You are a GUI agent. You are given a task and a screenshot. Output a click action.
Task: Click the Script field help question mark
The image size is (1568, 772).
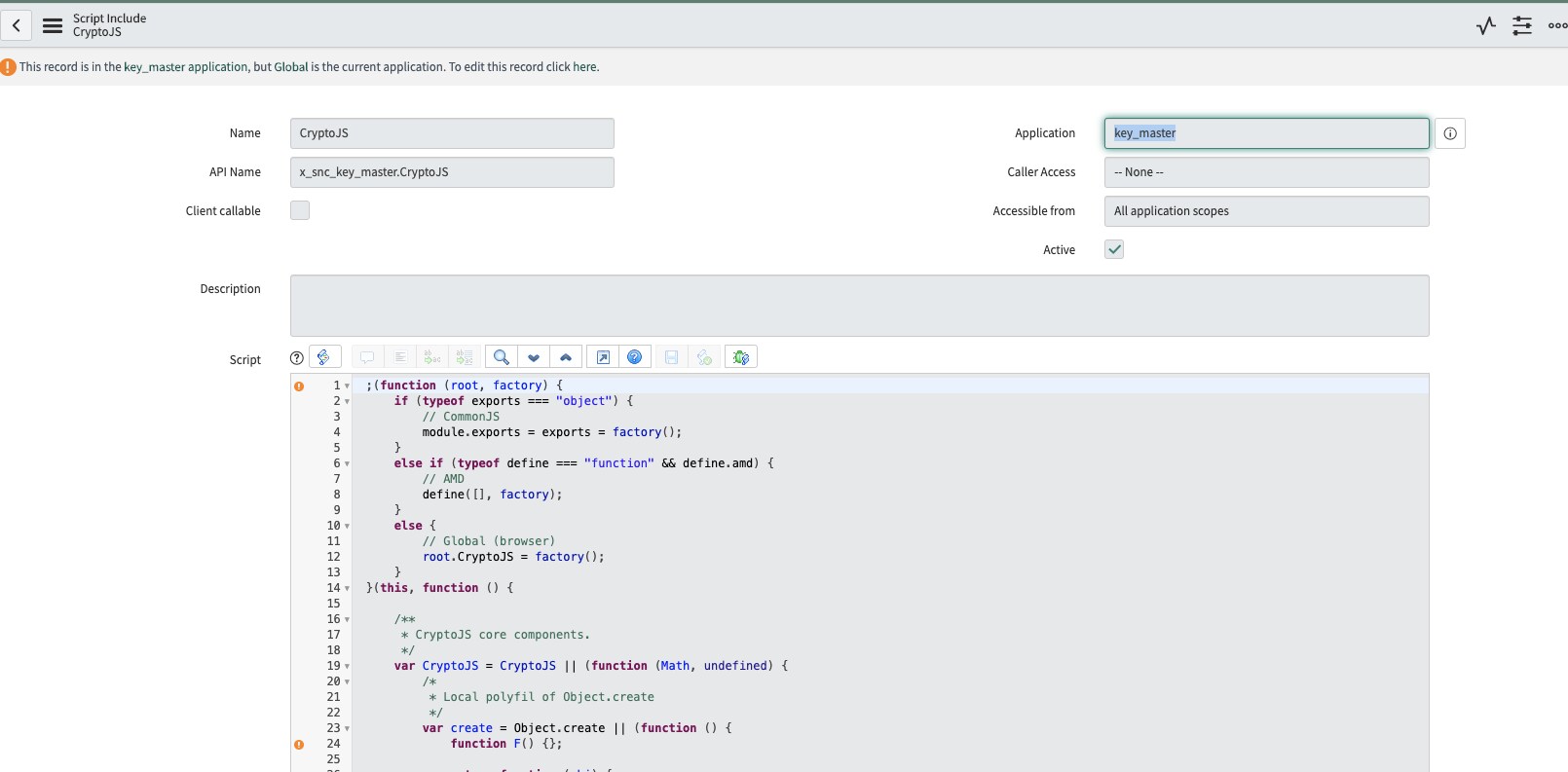pos(297,358)
